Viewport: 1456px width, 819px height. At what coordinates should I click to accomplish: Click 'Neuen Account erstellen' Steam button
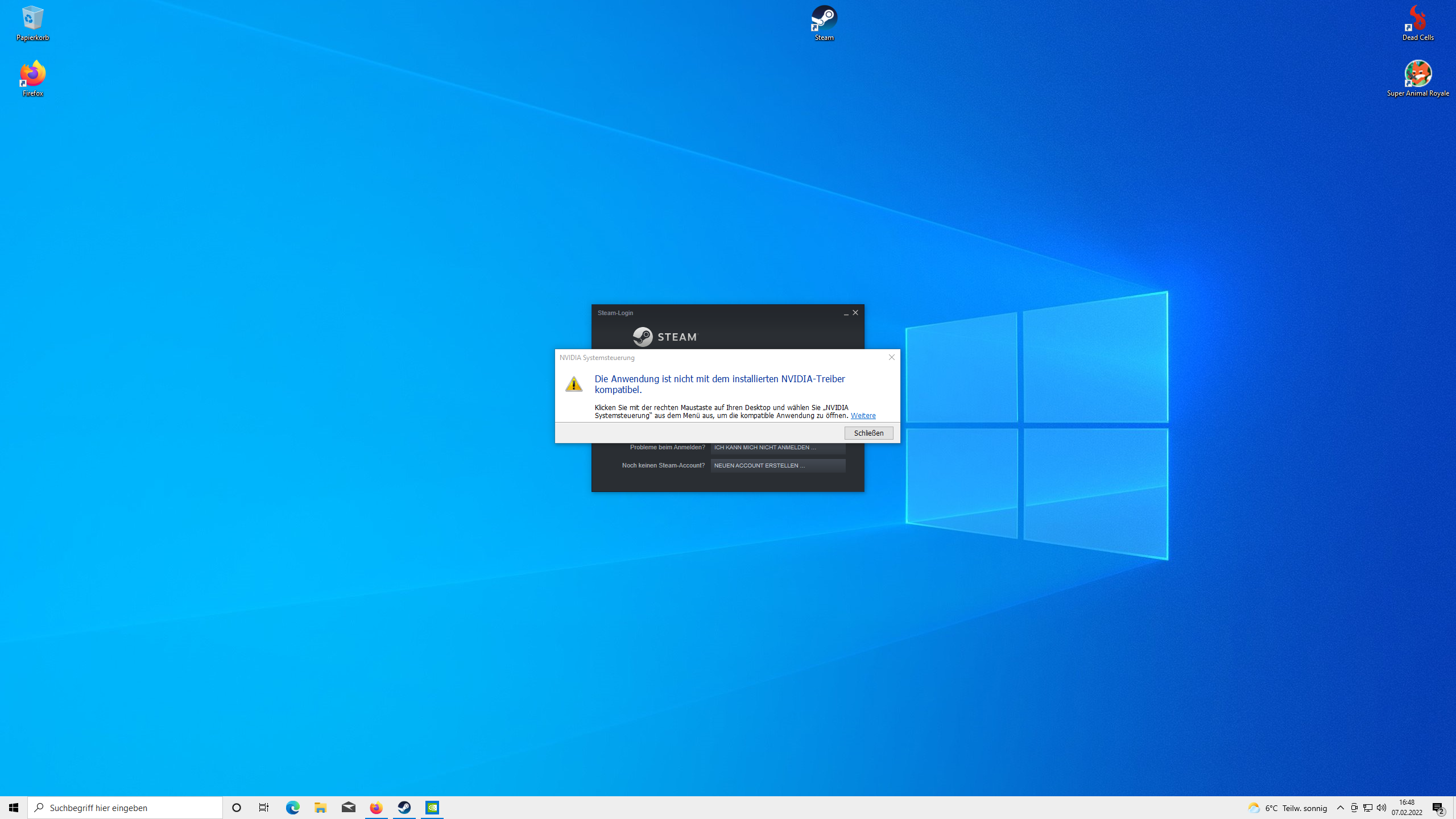(777, 466)
